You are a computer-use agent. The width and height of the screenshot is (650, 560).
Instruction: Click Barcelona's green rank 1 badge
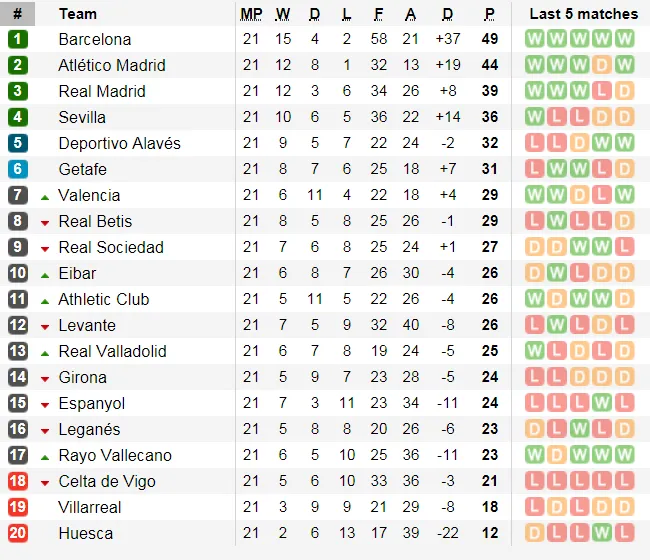tap(17, 39)
